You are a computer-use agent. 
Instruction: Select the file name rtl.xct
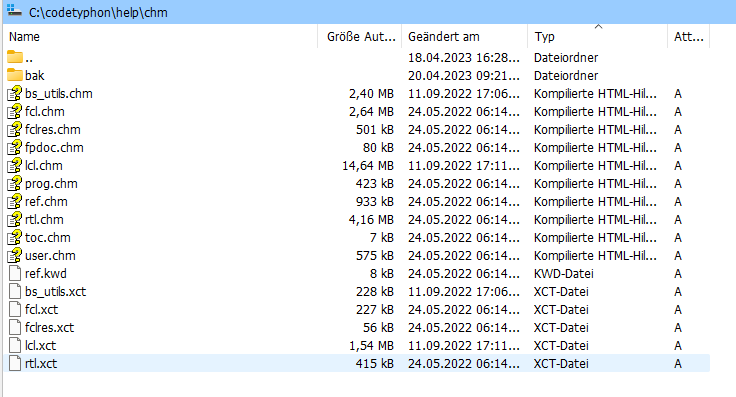coord(41,363)
